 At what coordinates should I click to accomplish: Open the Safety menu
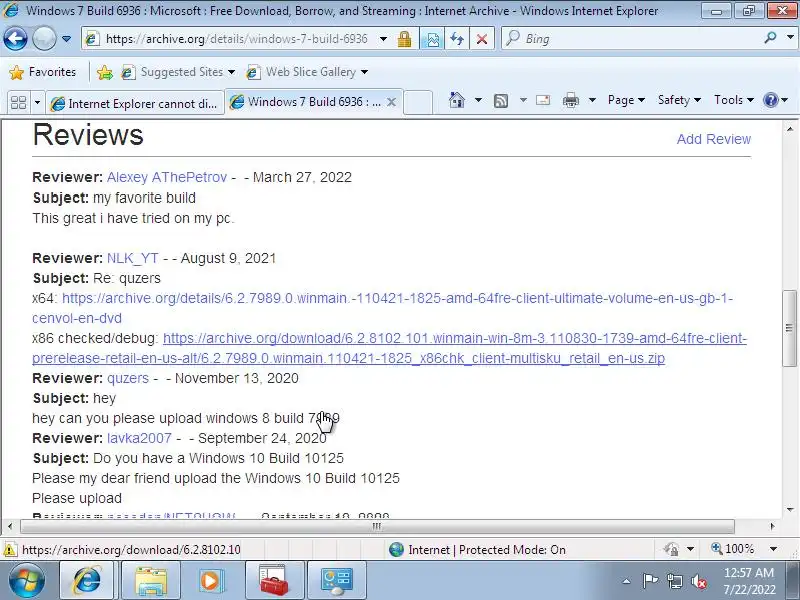pyautogui.click(x=679, y=100)
